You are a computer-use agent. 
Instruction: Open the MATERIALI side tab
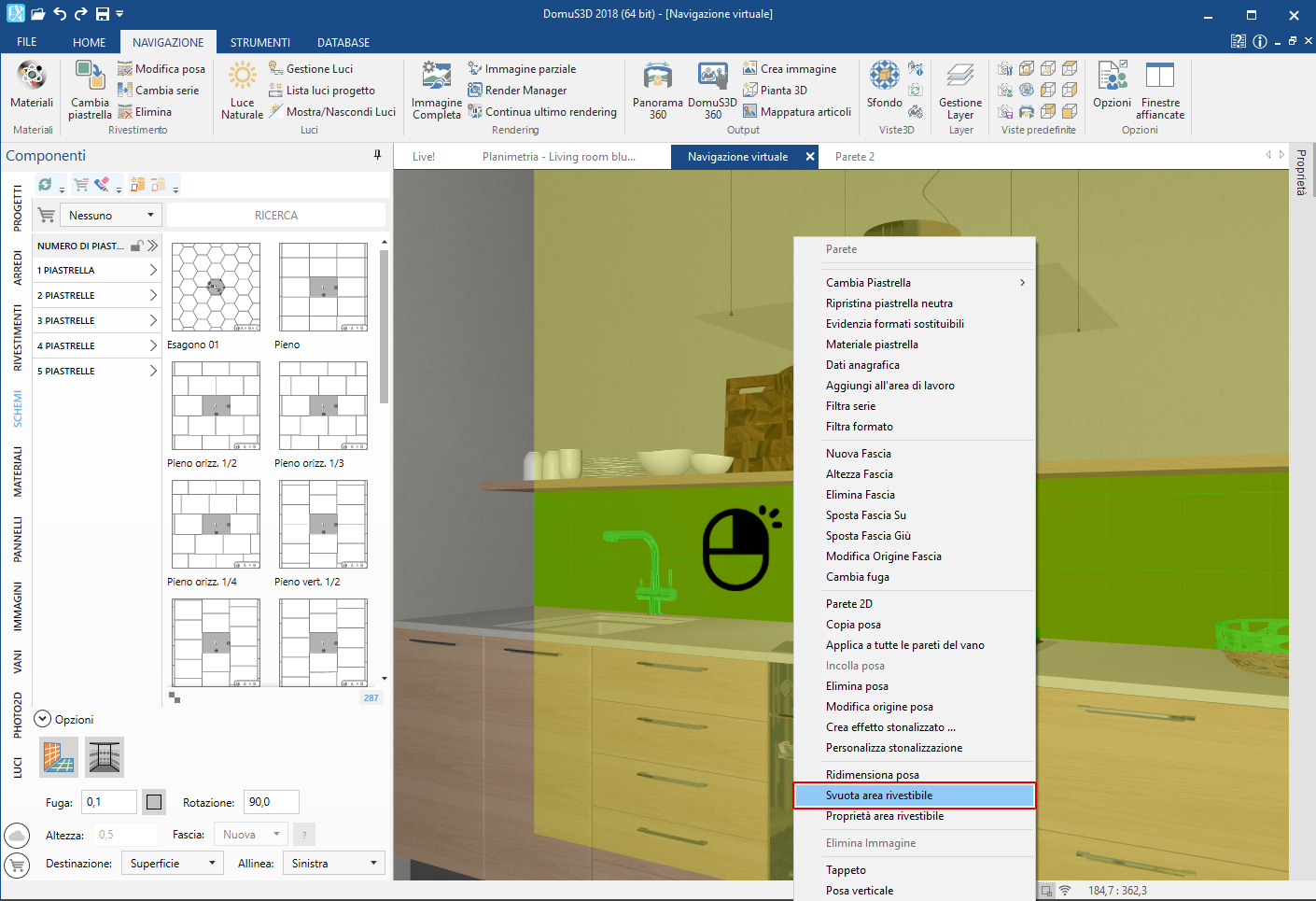[18, 472]
